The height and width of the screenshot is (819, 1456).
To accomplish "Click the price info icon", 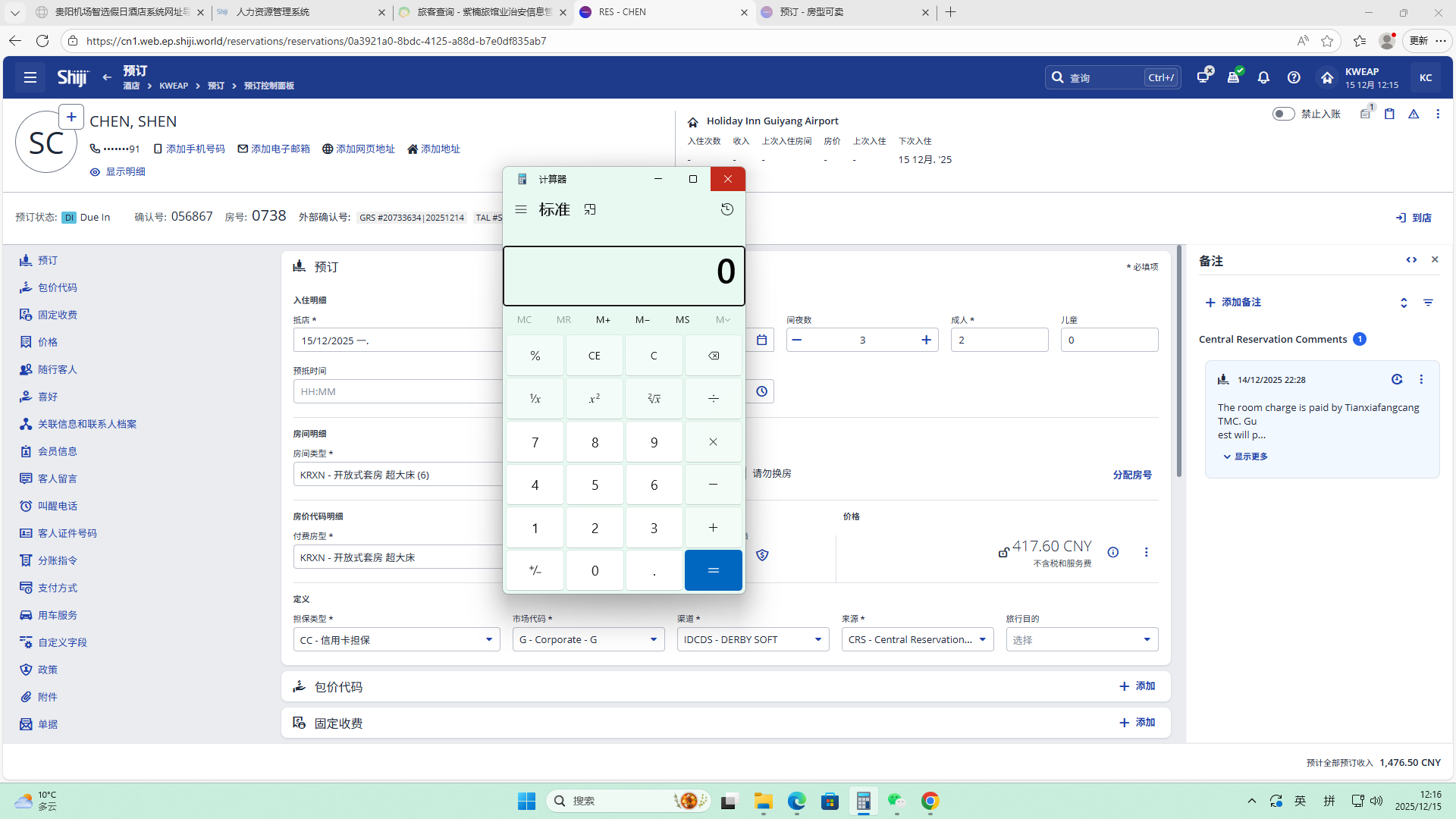I will pos(1112,552).
